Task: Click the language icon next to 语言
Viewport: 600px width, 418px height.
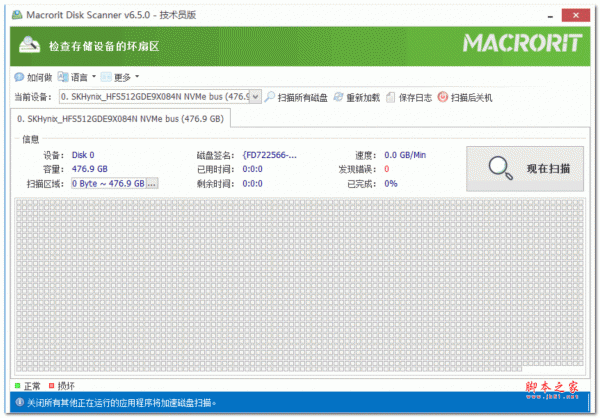Action: pos(63,77)
